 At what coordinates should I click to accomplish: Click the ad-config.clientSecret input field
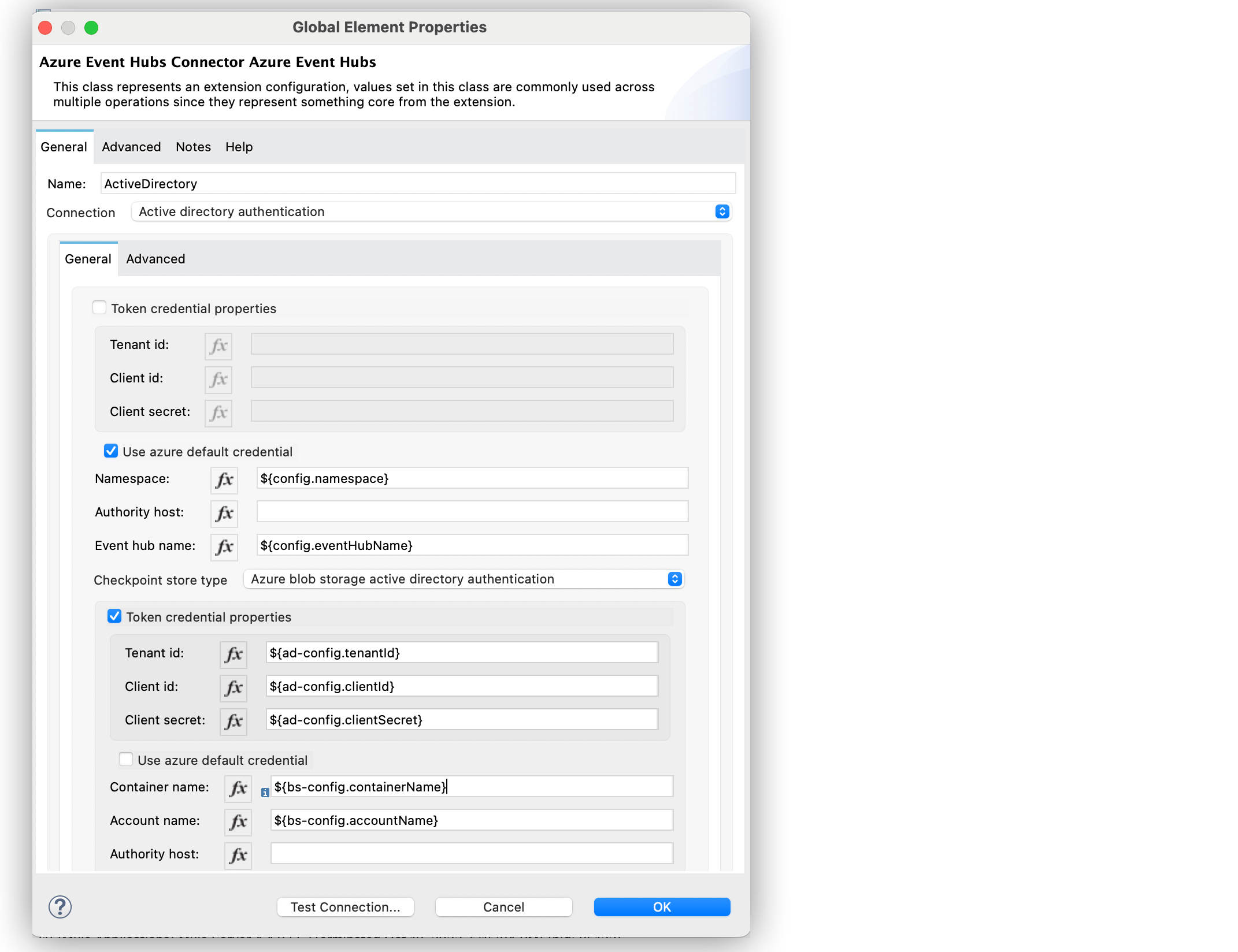pyautogui.click(x=462, y=720)
